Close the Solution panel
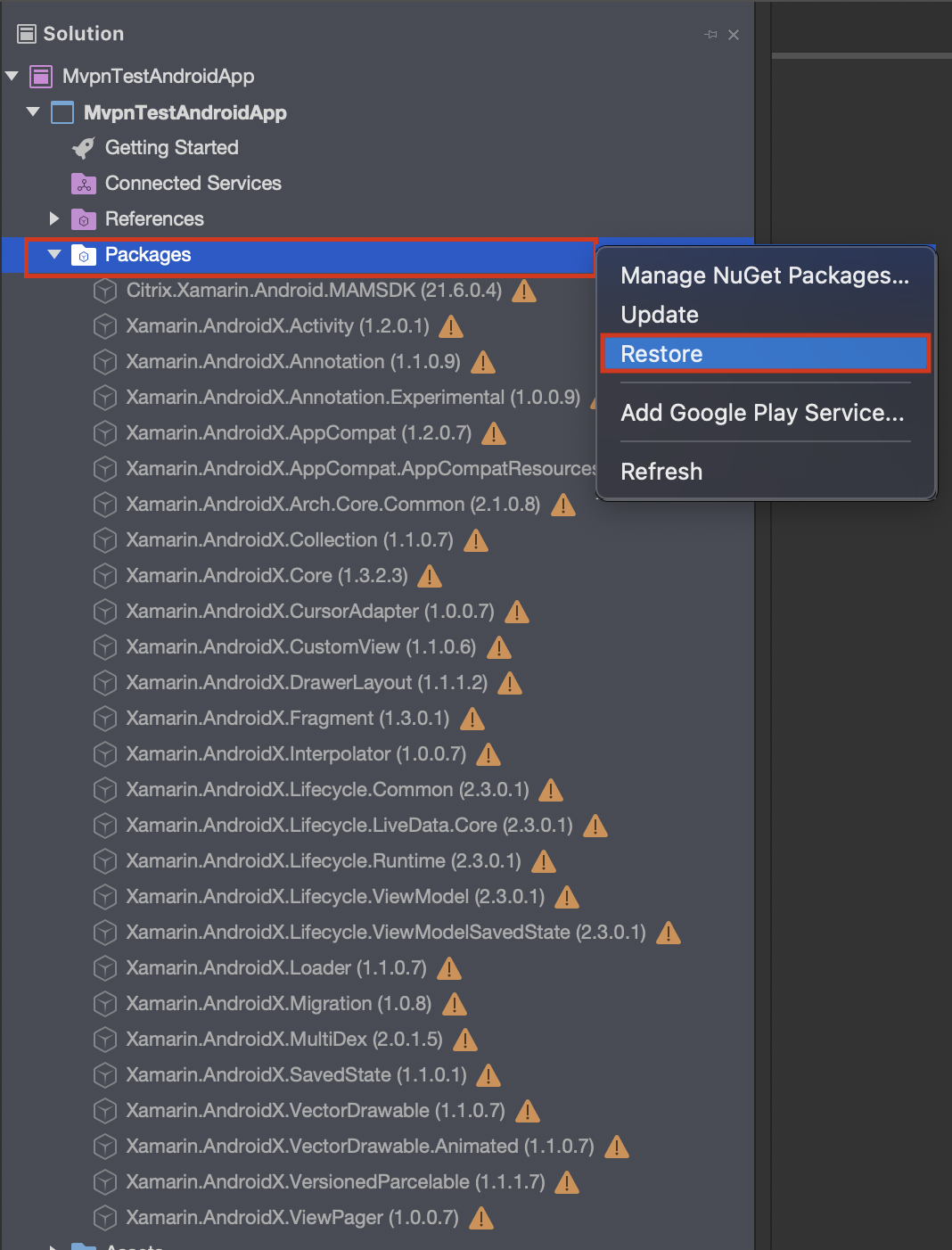The image size is (952, 1250). (x=734, y=35)
